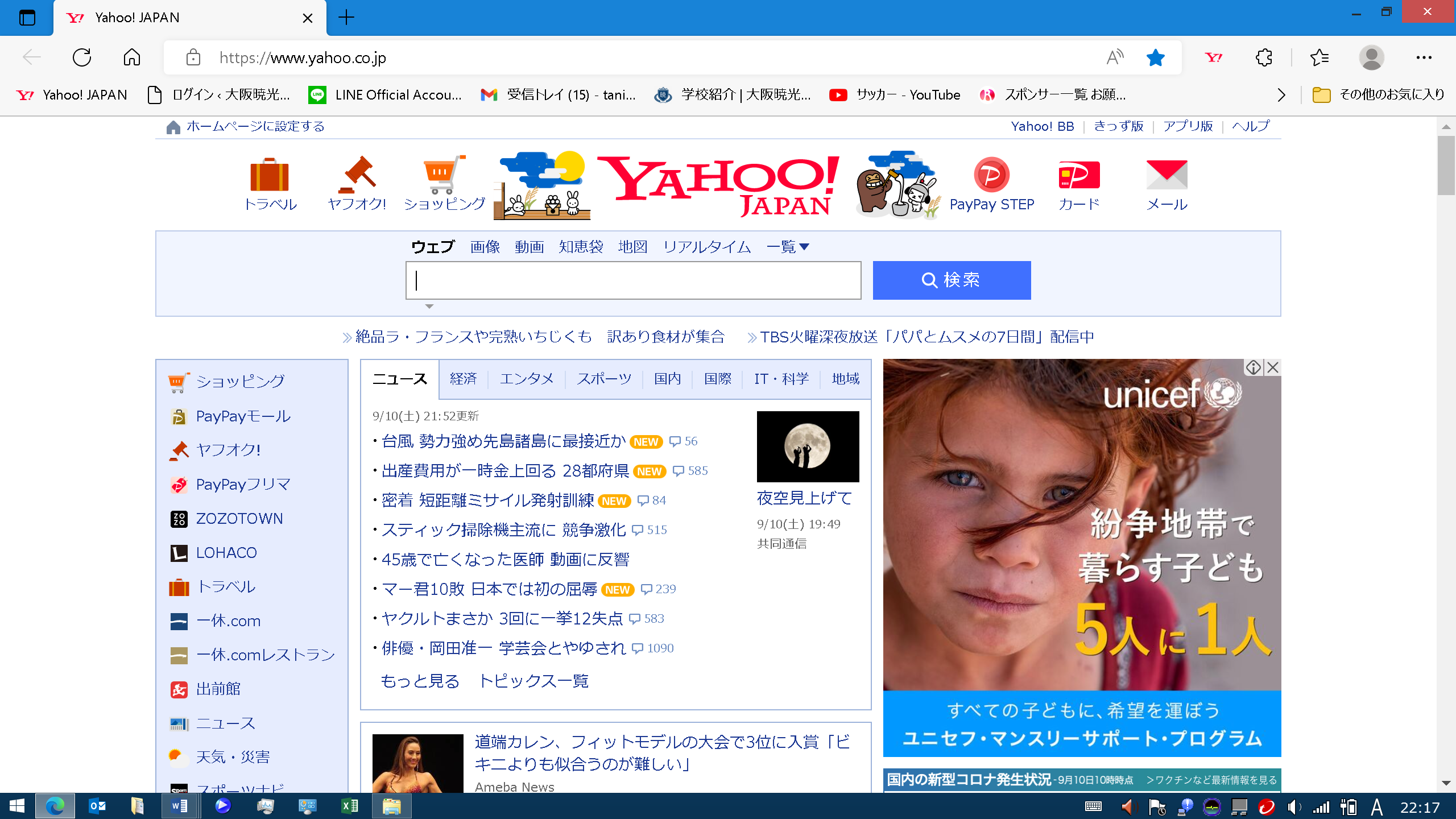Open the Read aloud icon in address bar
The image size is (1456, 819).
1115,57
